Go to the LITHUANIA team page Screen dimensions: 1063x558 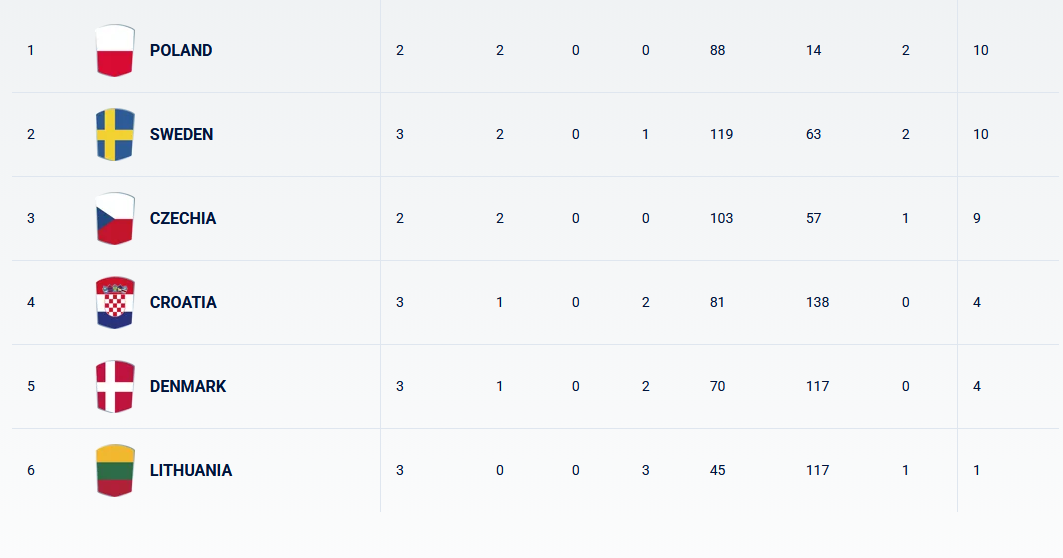click(x=191, y=470)
